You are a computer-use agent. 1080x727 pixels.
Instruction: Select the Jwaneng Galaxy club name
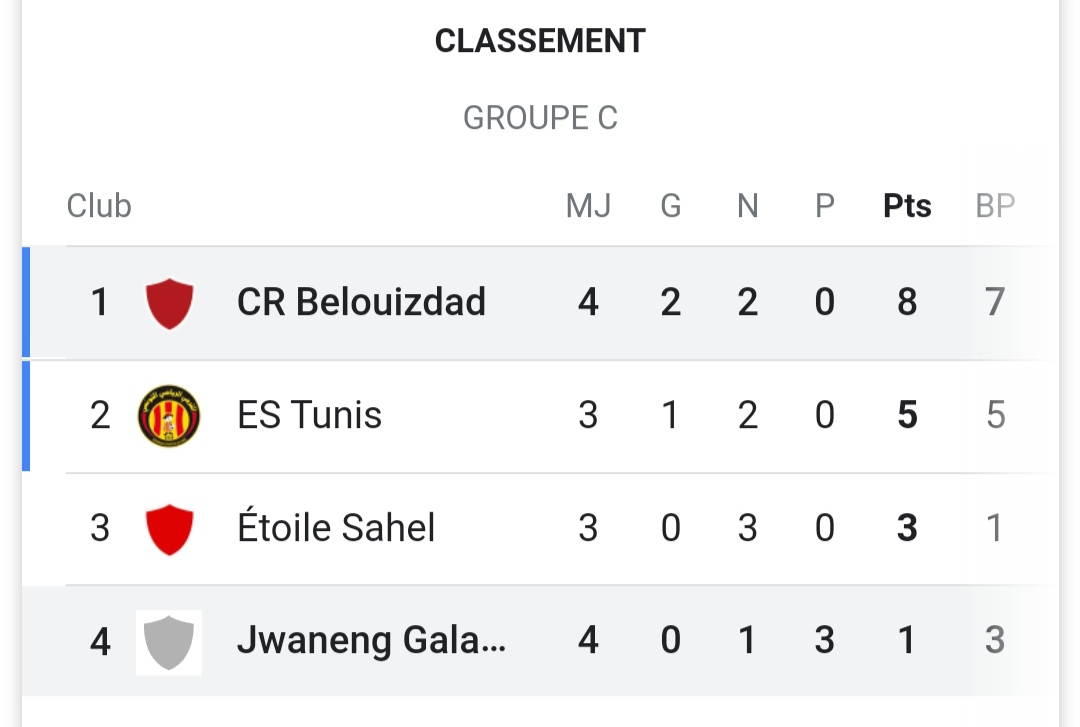tap(371, 641)
